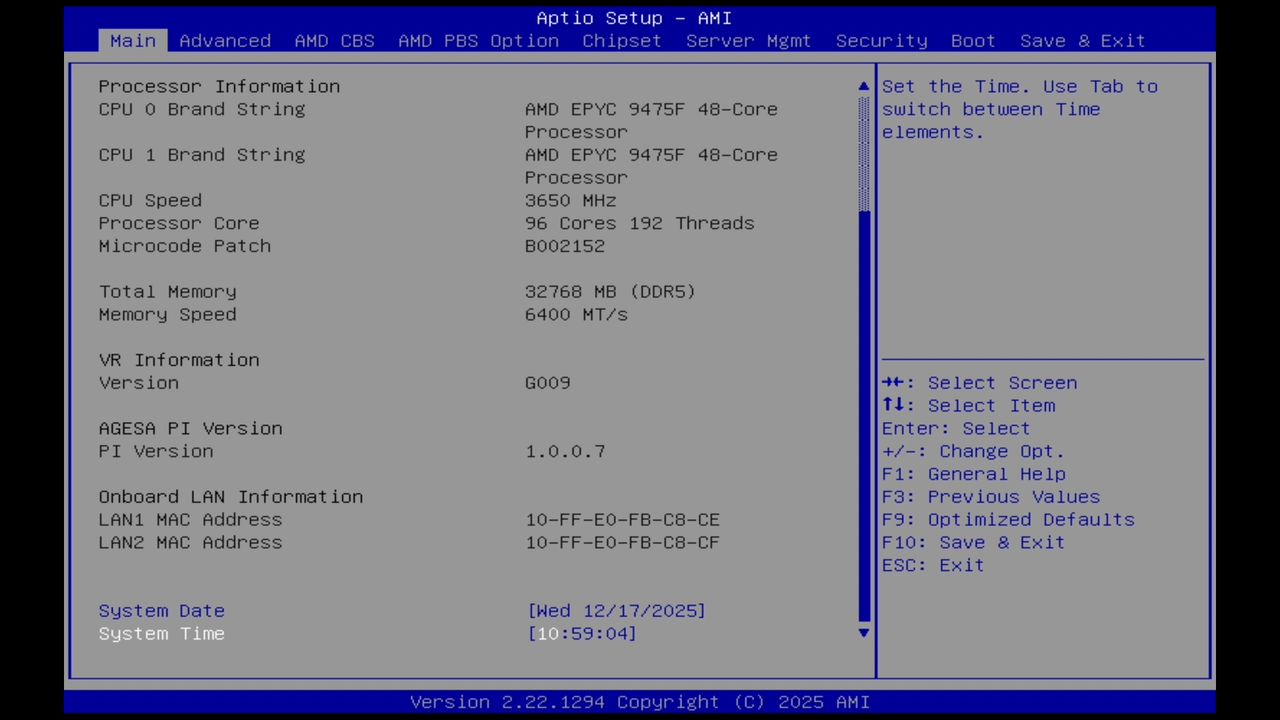
Task: Switch to the Chipset tab
Action: (x=621, y=41)
